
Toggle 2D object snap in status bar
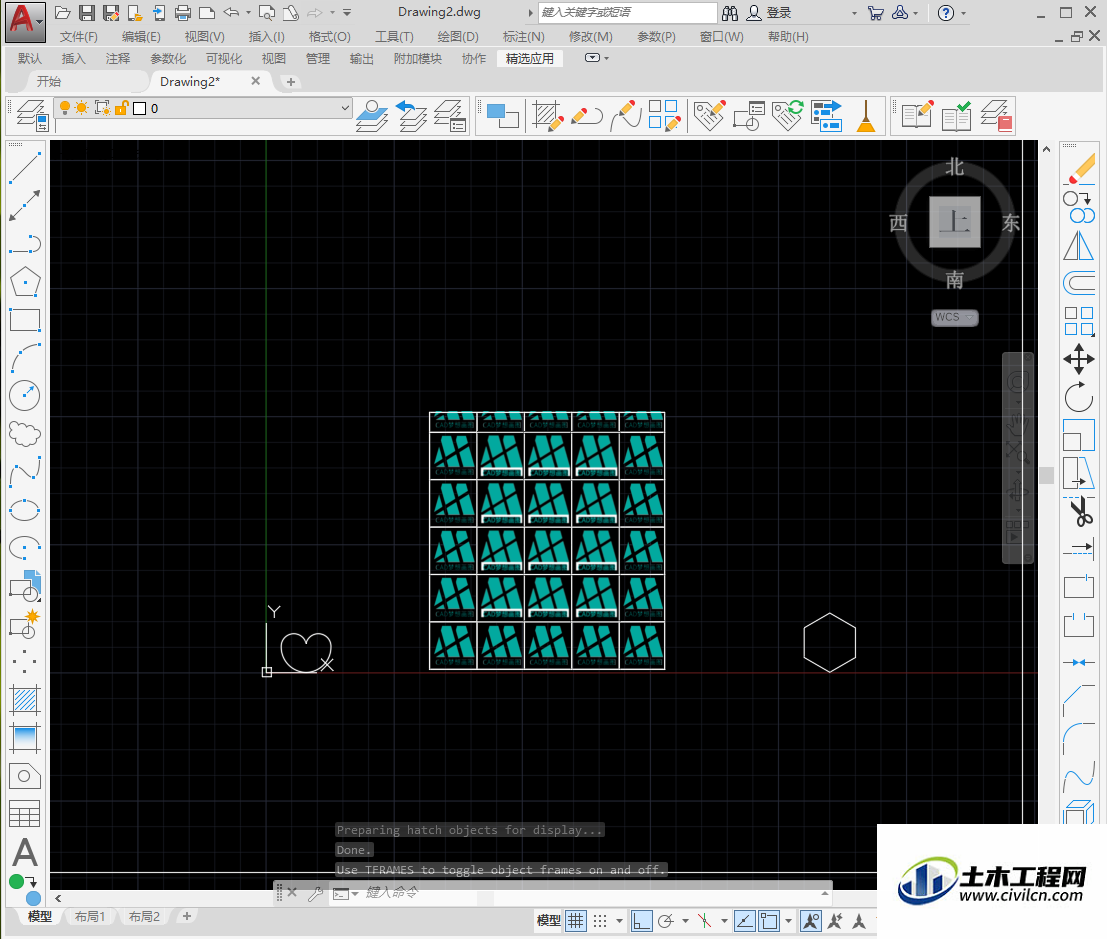pyautogui.click(x=768, y=921)
